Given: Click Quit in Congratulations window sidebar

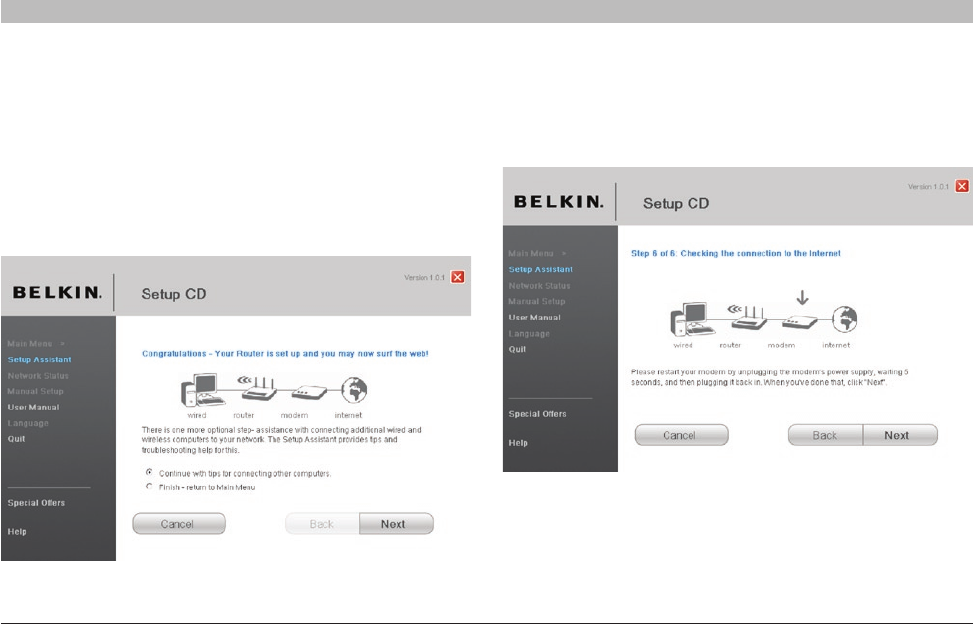Looking at the screenshot, I should (x=16, y=439).
